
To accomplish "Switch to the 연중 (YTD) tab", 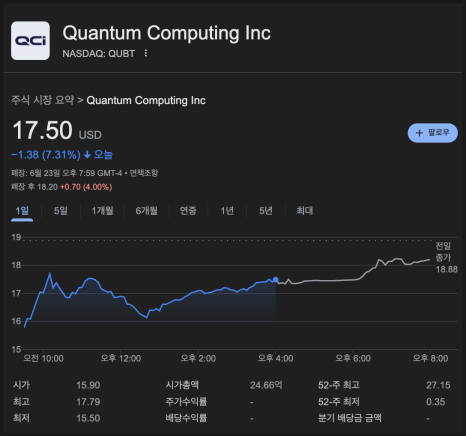I will (x=188, y=211).
